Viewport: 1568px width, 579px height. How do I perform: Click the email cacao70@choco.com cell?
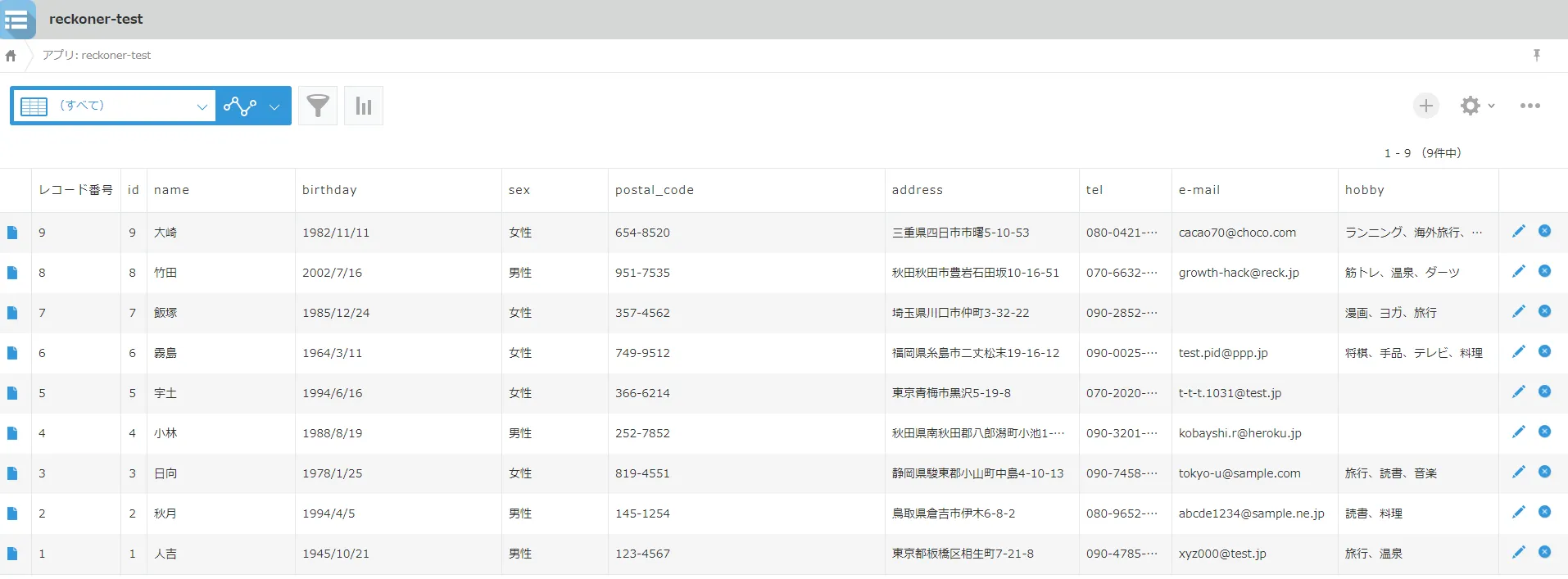pos(1237,233)
